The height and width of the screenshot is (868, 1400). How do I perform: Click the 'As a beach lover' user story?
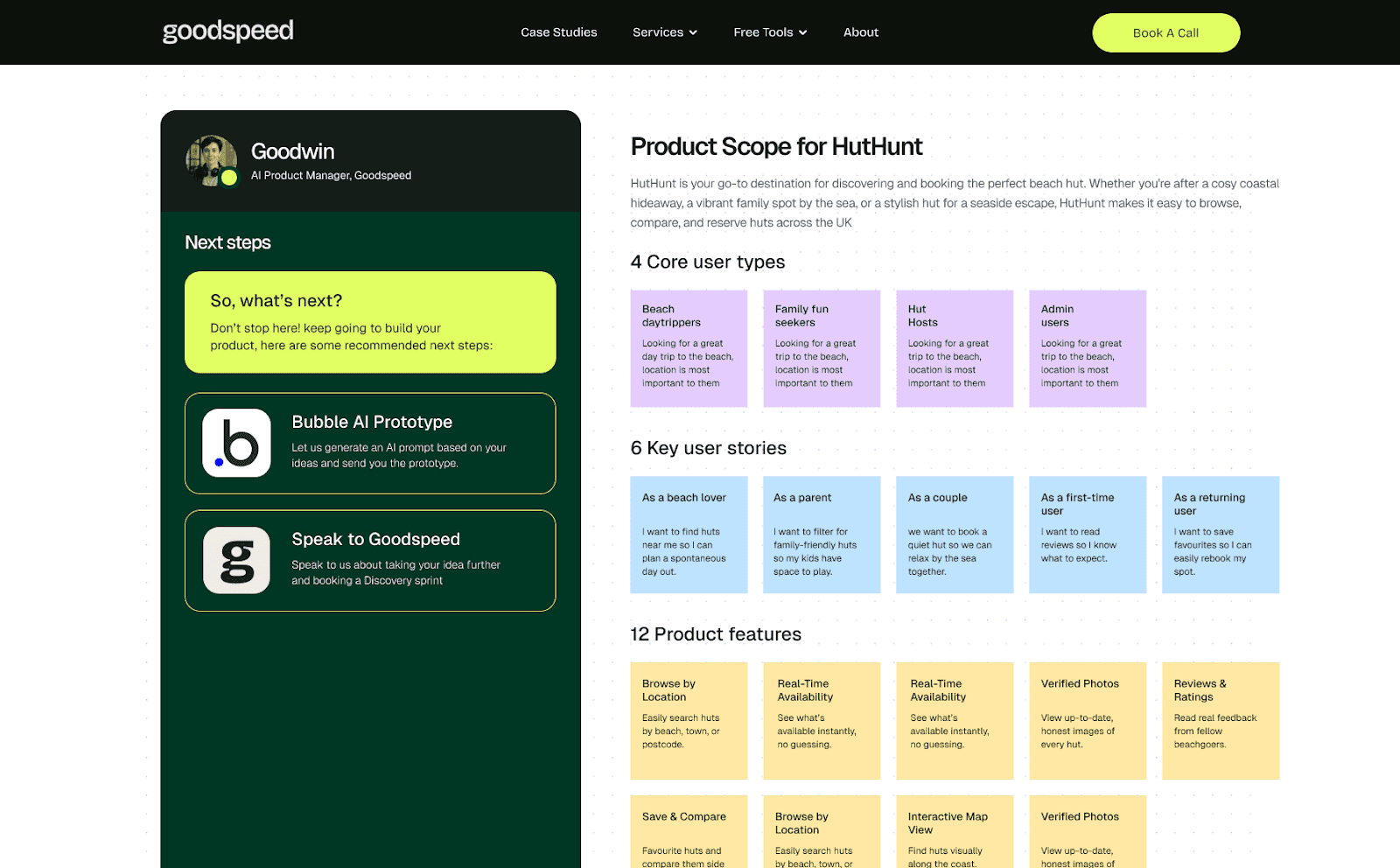(689, 535)
